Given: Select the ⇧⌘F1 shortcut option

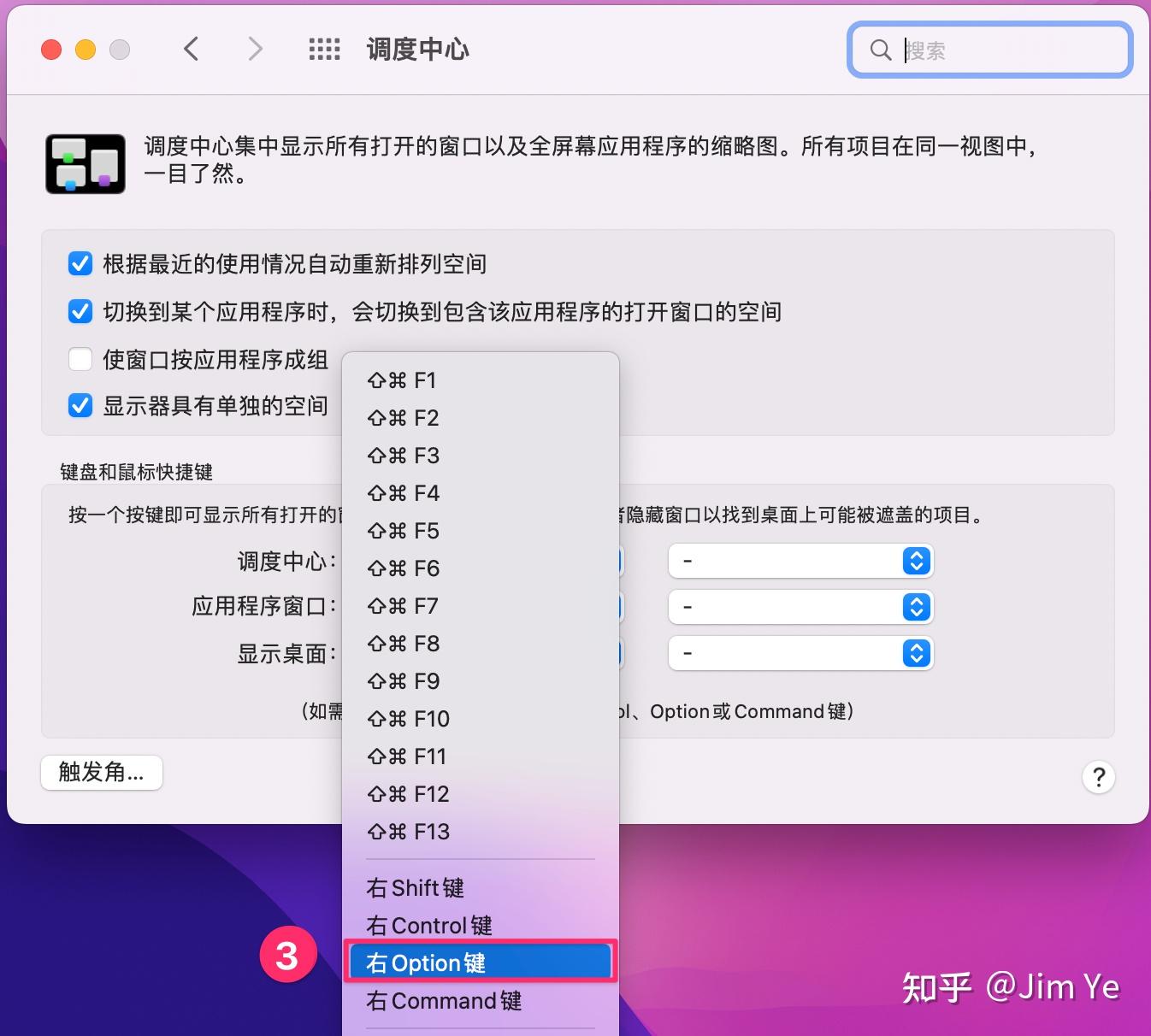Looking at the screenshot, I should point(402,380).
